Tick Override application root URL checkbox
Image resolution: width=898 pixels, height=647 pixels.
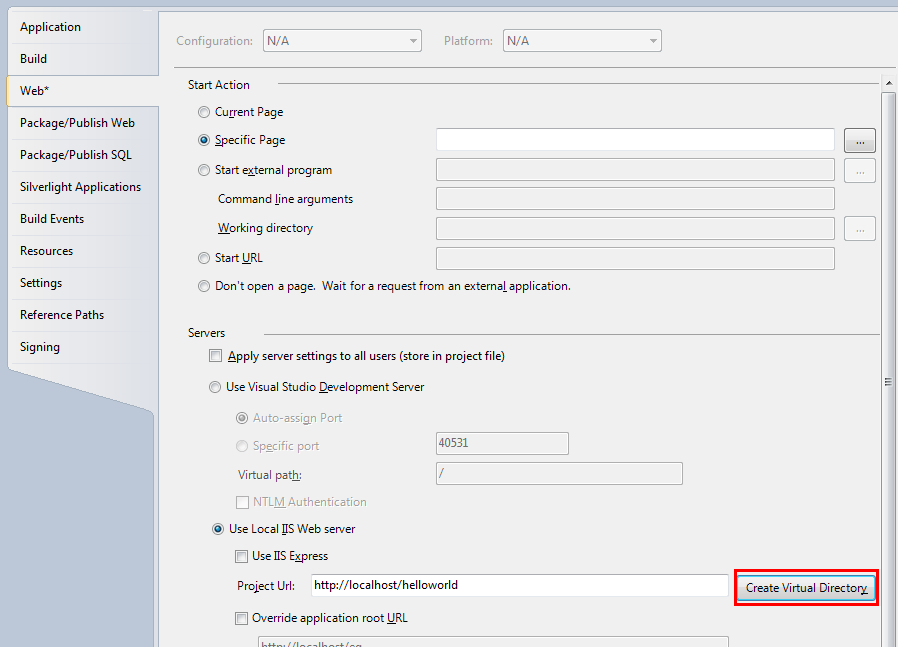point(241,618)
